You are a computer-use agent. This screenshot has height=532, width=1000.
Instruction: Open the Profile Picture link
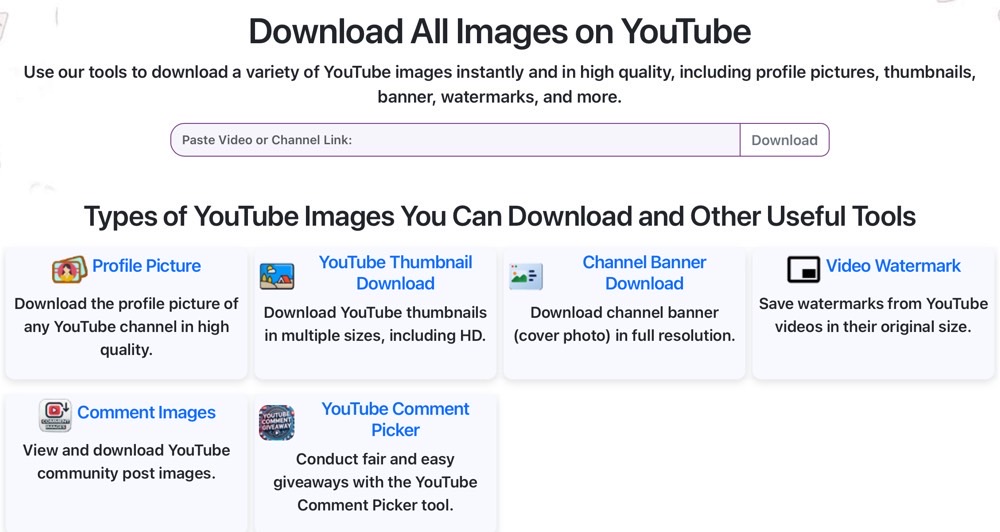146,266
